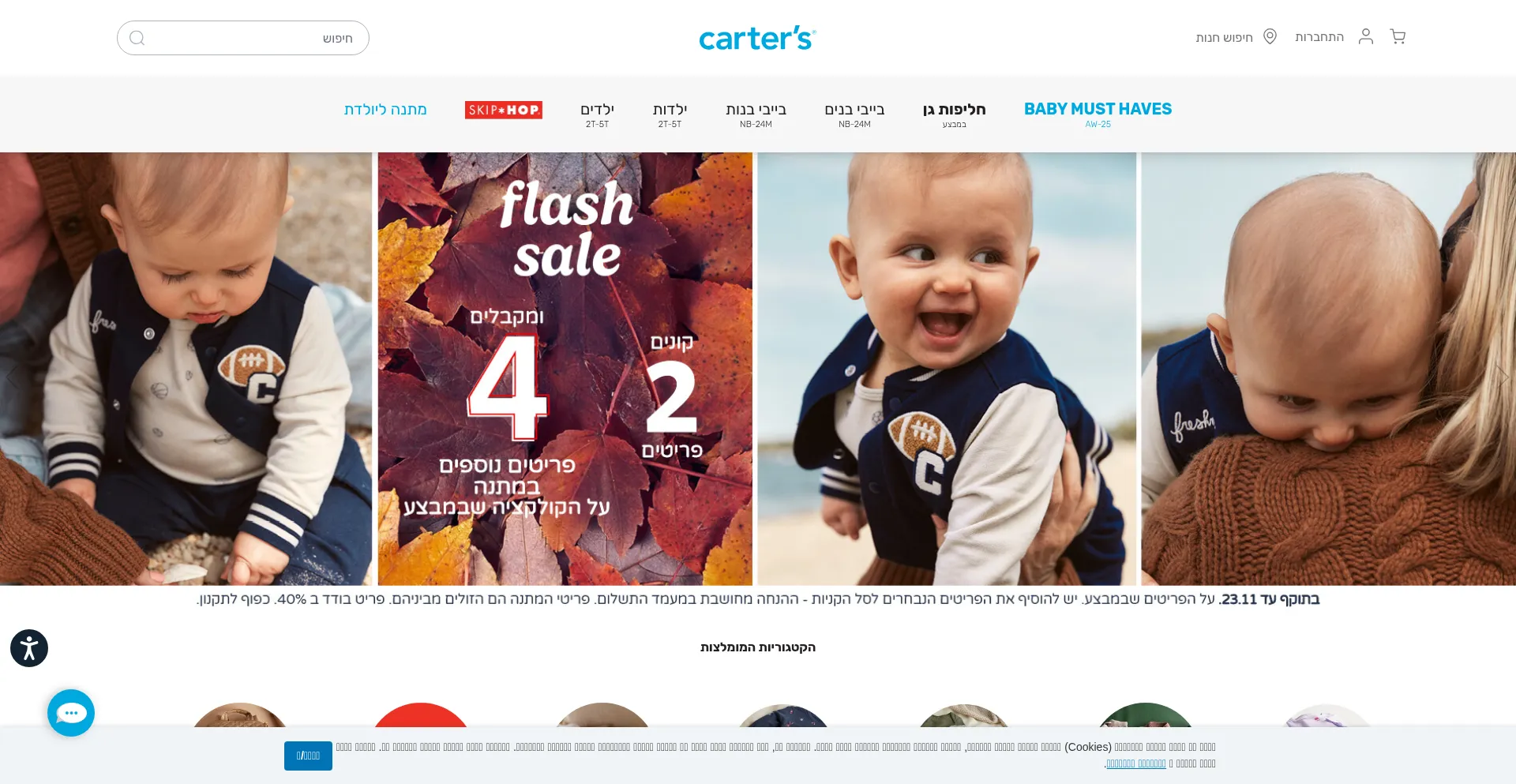This screenshot has width=1516, height=784.
Task: Open the BABY MUST HAVES menu
Action: [1098, 114]
